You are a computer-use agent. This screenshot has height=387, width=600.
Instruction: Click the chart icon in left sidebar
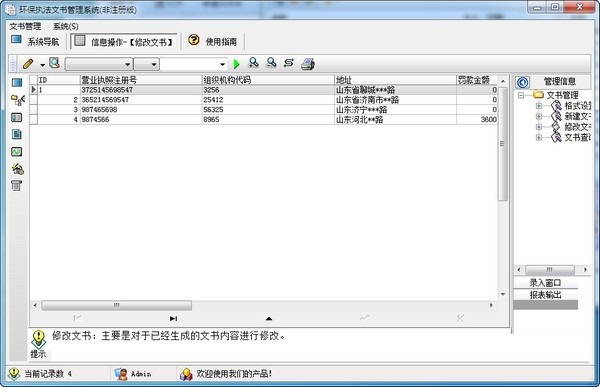tap(16, 152)
